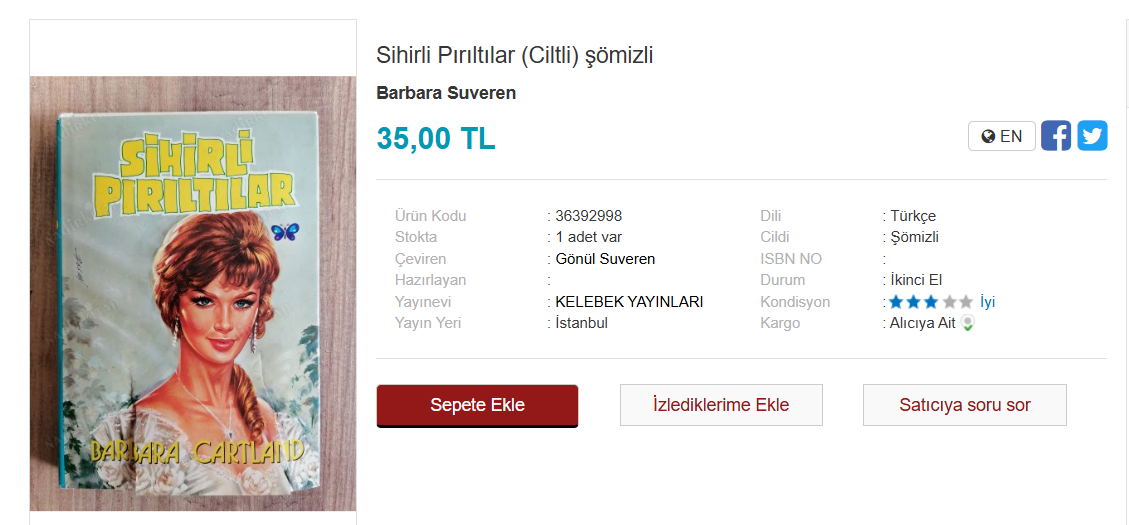The image size is (1129, 525).
Task: Click the Sihirli Pırıltılar (Ciltli) title
Action: point(515,55)
